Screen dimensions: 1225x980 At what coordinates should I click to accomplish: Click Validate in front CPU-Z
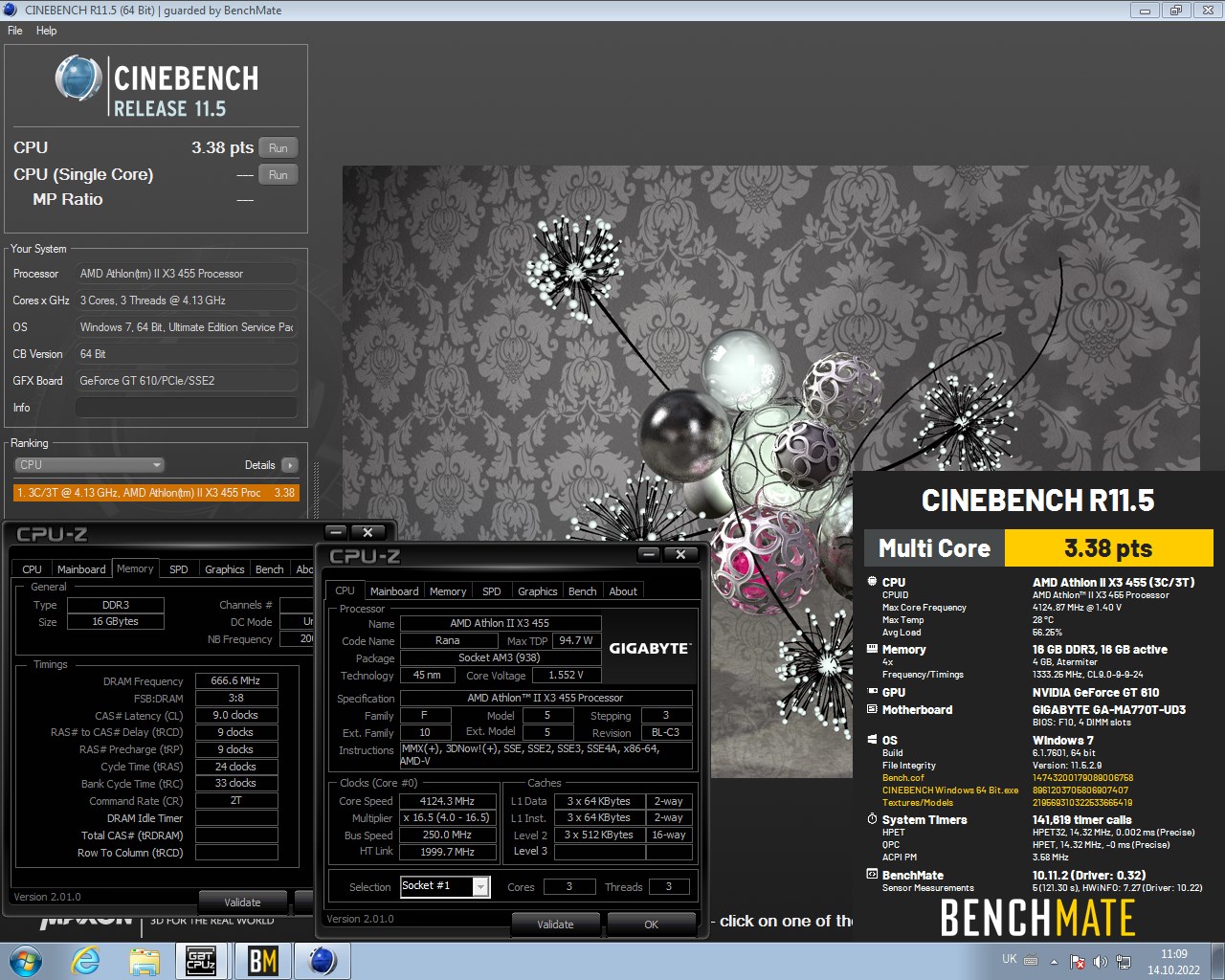click(555, 924)
